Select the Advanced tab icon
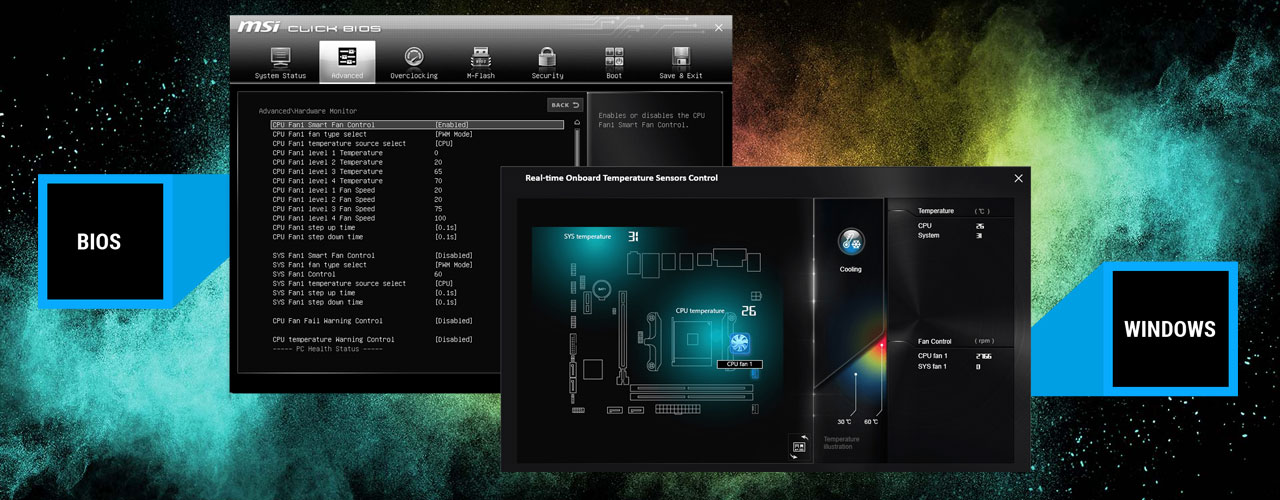 (x=347, y=62)
